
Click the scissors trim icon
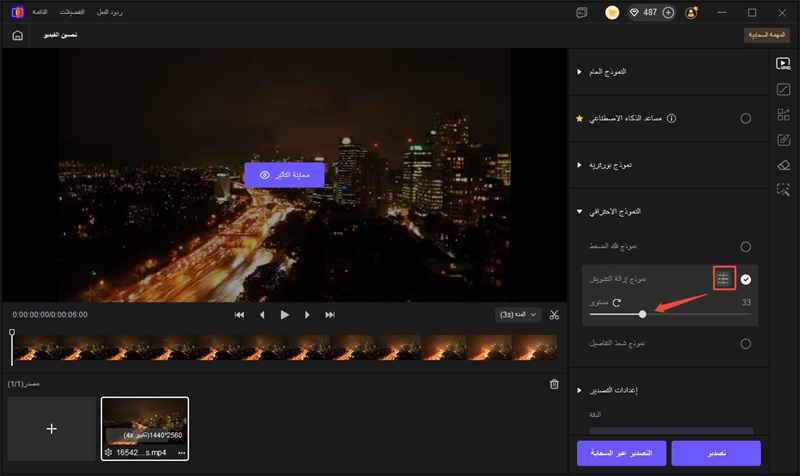554,314
